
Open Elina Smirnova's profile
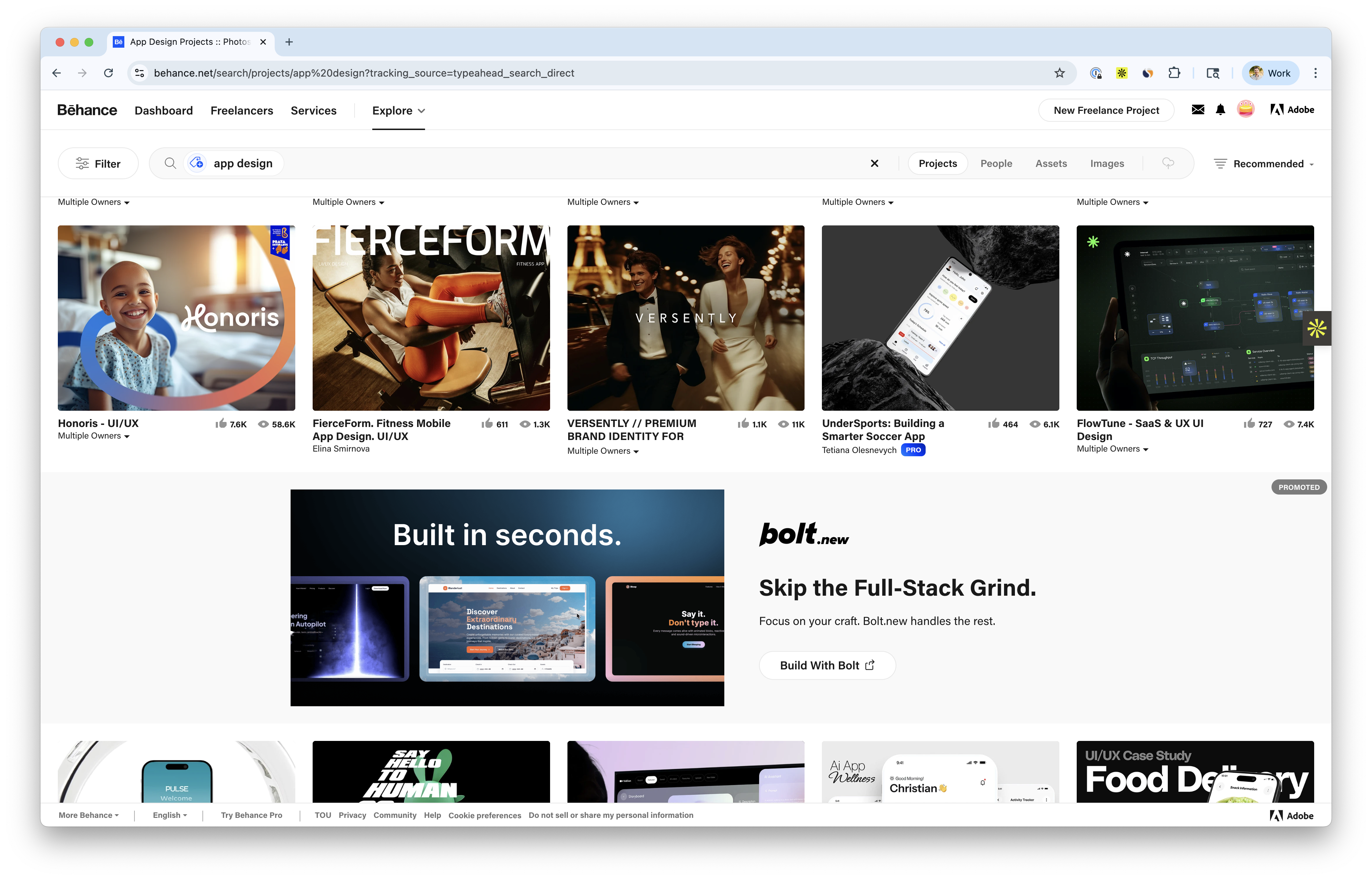(341, 449)
